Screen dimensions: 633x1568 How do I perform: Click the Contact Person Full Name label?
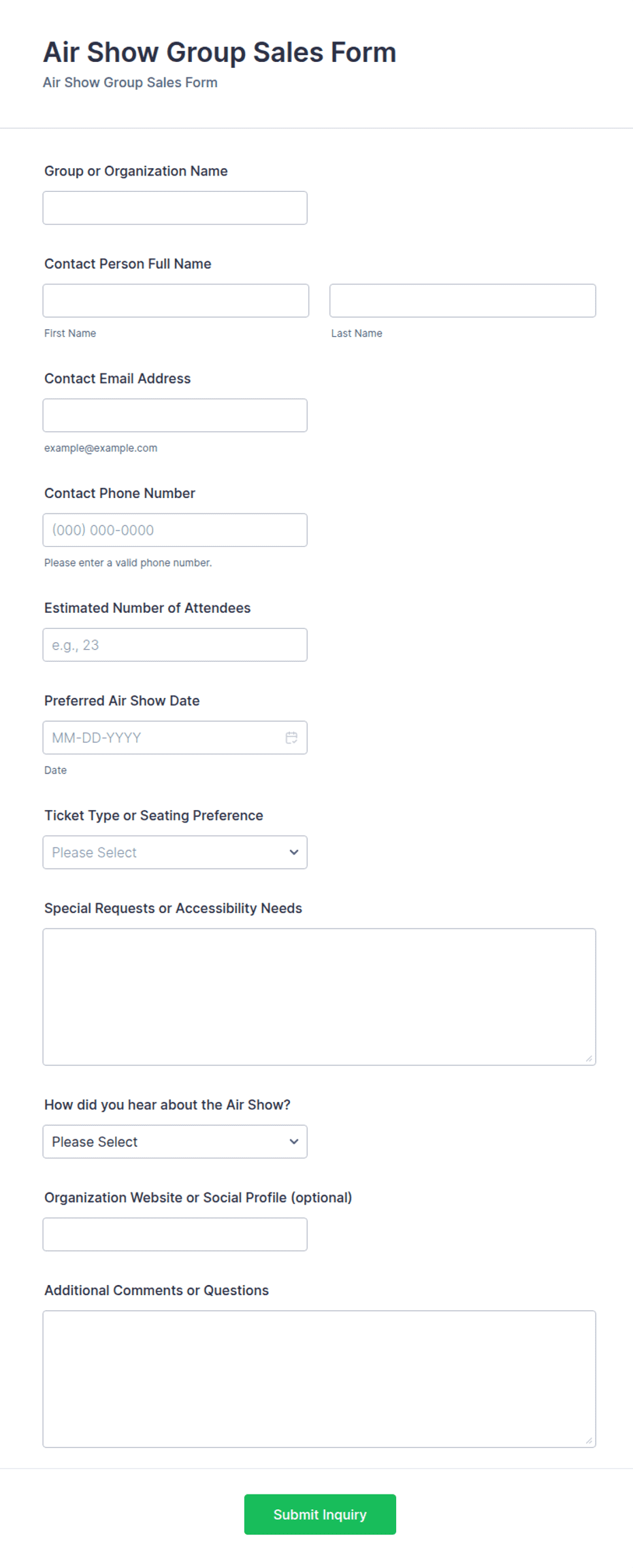pyautogui.click(x=128, y=264)
